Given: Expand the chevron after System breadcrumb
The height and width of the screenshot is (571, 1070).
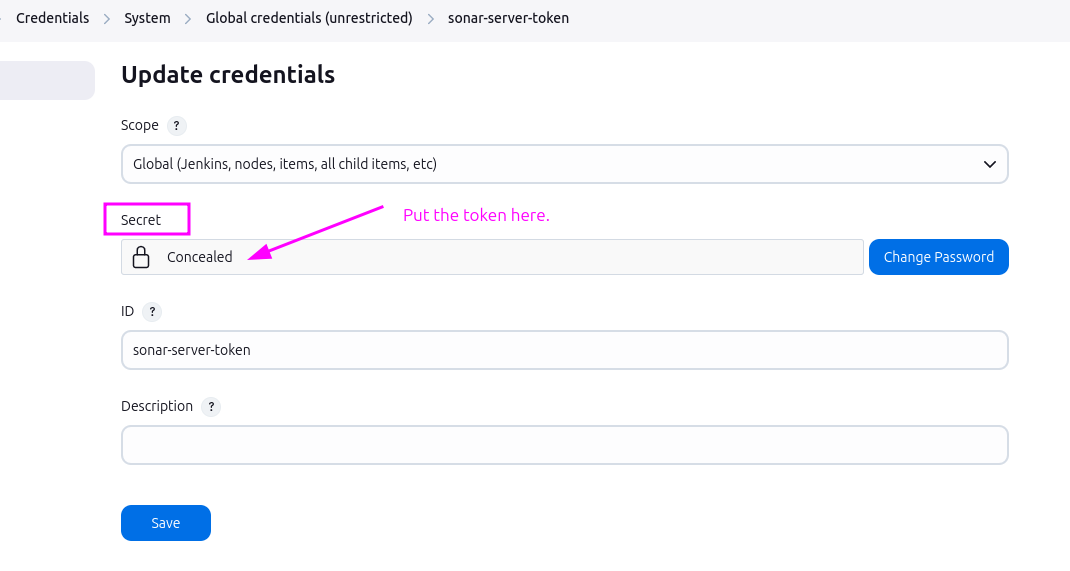Looking at the screenshot, I should [188, 19].
